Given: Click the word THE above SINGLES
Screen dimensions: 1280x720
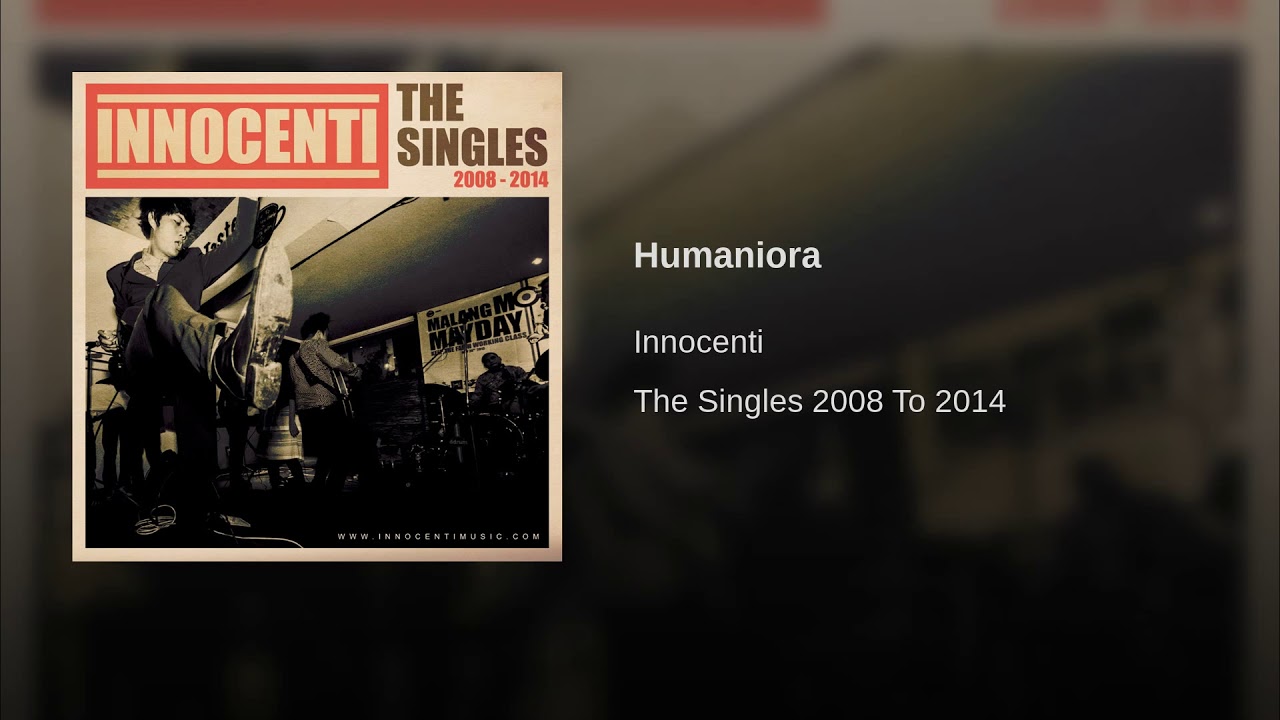Looking at the screenshot, I should point(430,103).
